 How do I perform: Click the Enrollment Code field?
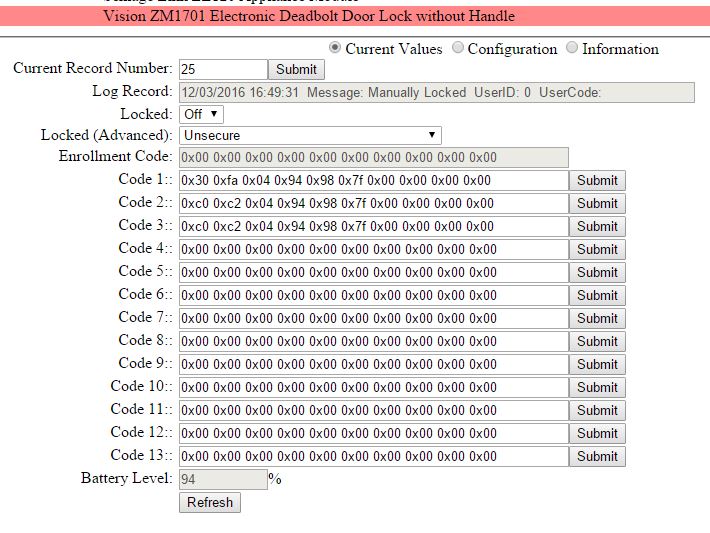pyautogui.click(x=374, y=157)
